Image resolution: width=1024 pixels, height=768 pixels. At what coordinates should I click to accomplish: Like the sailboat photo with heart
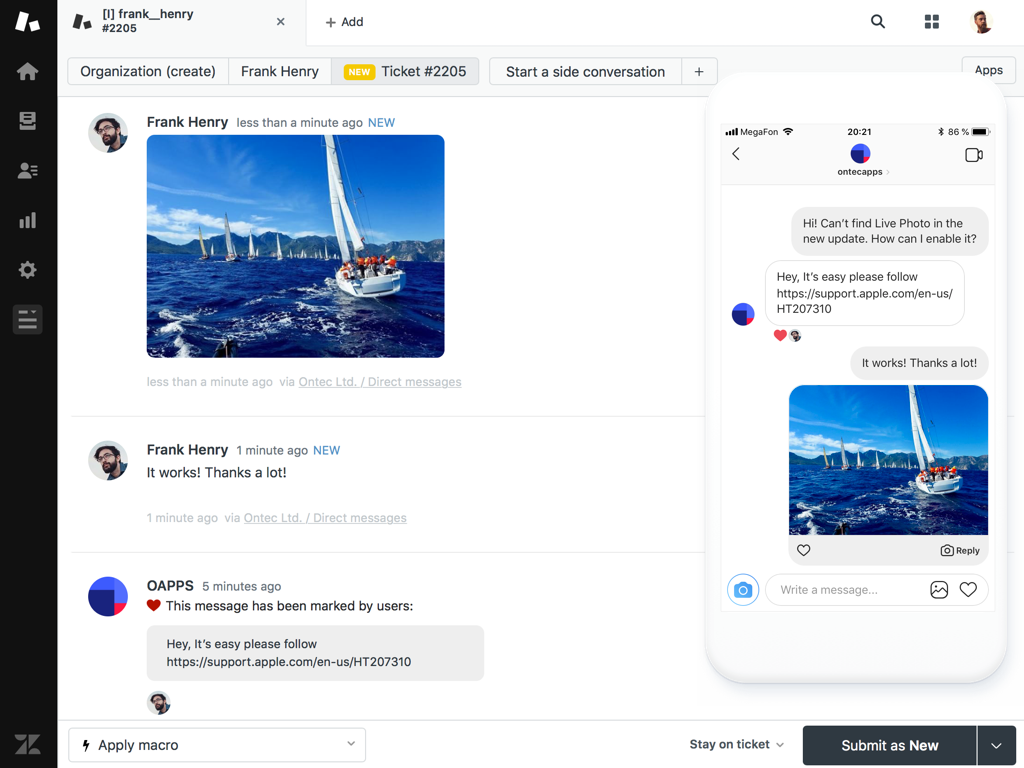[804, 550]
